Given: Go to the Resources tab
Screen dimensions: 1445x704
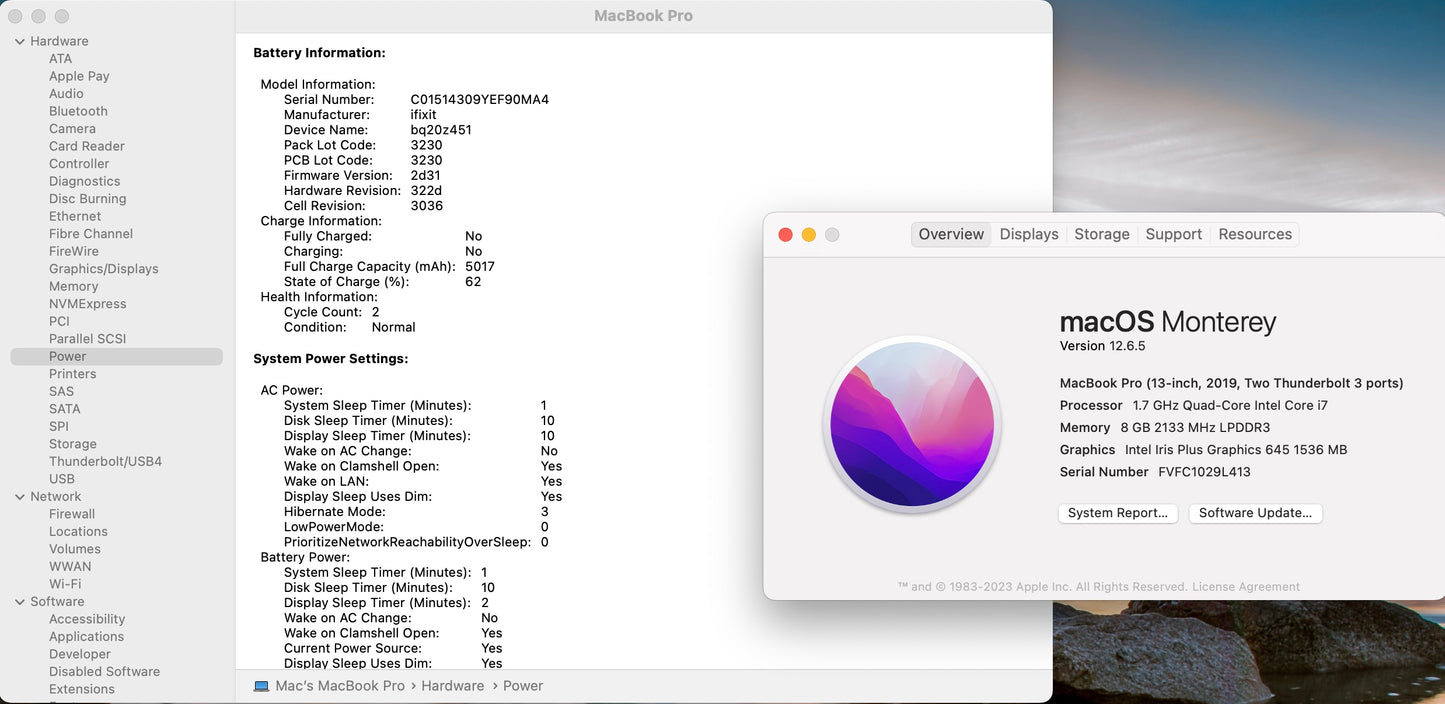Looking at the screenshot, I should (1254, 234).
